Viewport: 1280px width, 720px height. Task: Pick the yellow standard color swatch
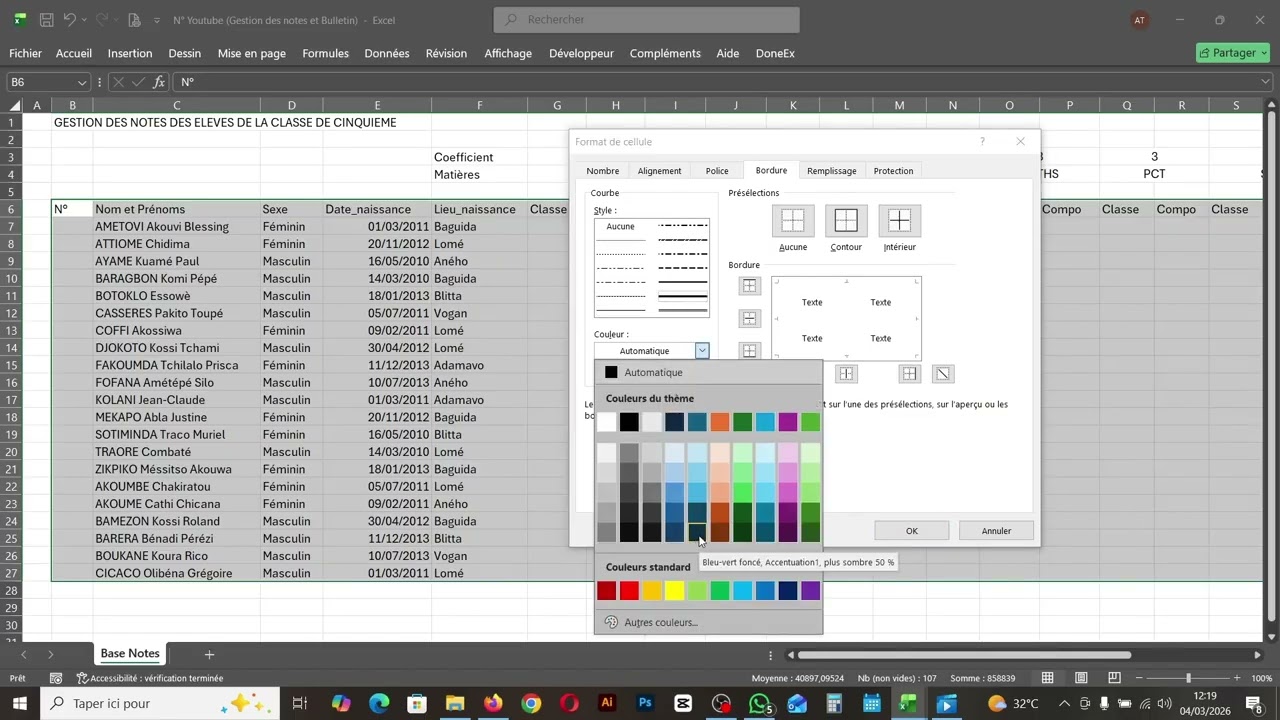pyautogui.click(x=675, y=591)
